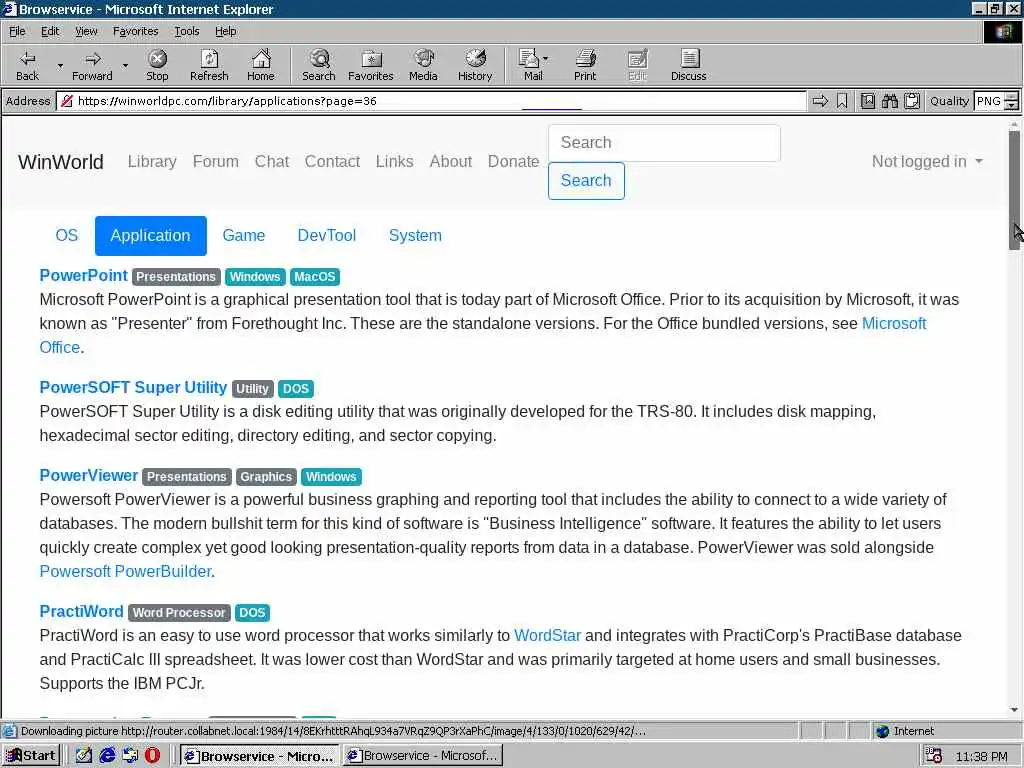Image resolution: width=1024 pixels, height=768 pixels.
Task: Switch to the DevTool category tab
Action: [327, 236]
